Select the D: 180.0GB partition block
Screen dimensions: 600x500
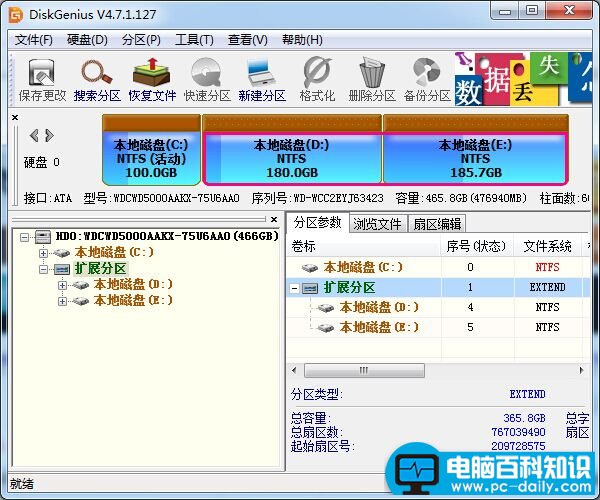click(292, 150)
